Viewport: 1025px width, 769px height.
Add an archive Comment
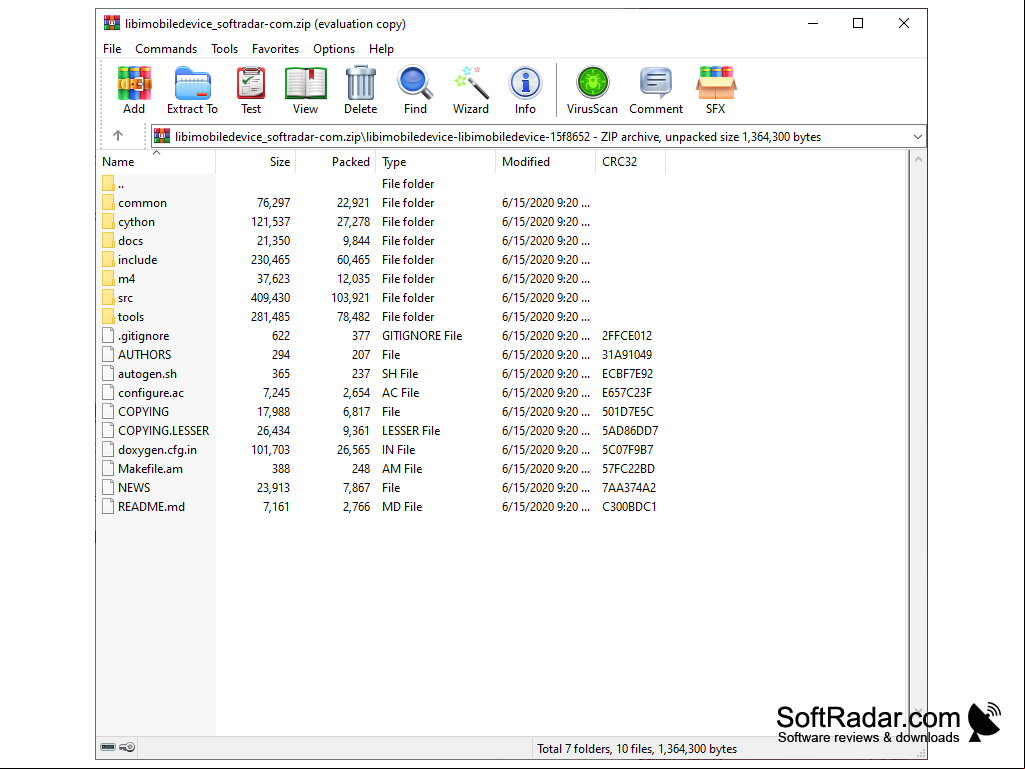[x=656, y=90]
